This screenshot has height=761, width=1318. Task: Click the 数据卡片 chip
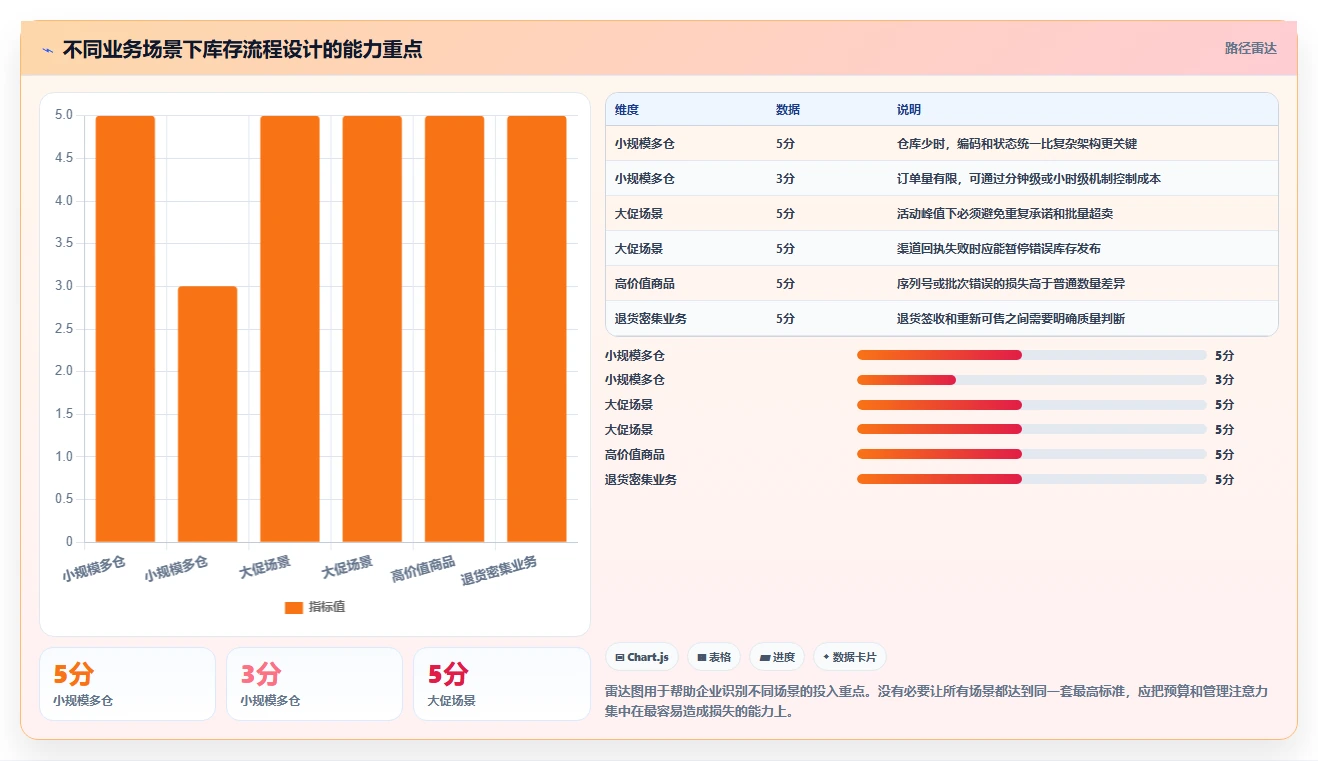pyautogui.click(x=849, y=657)
